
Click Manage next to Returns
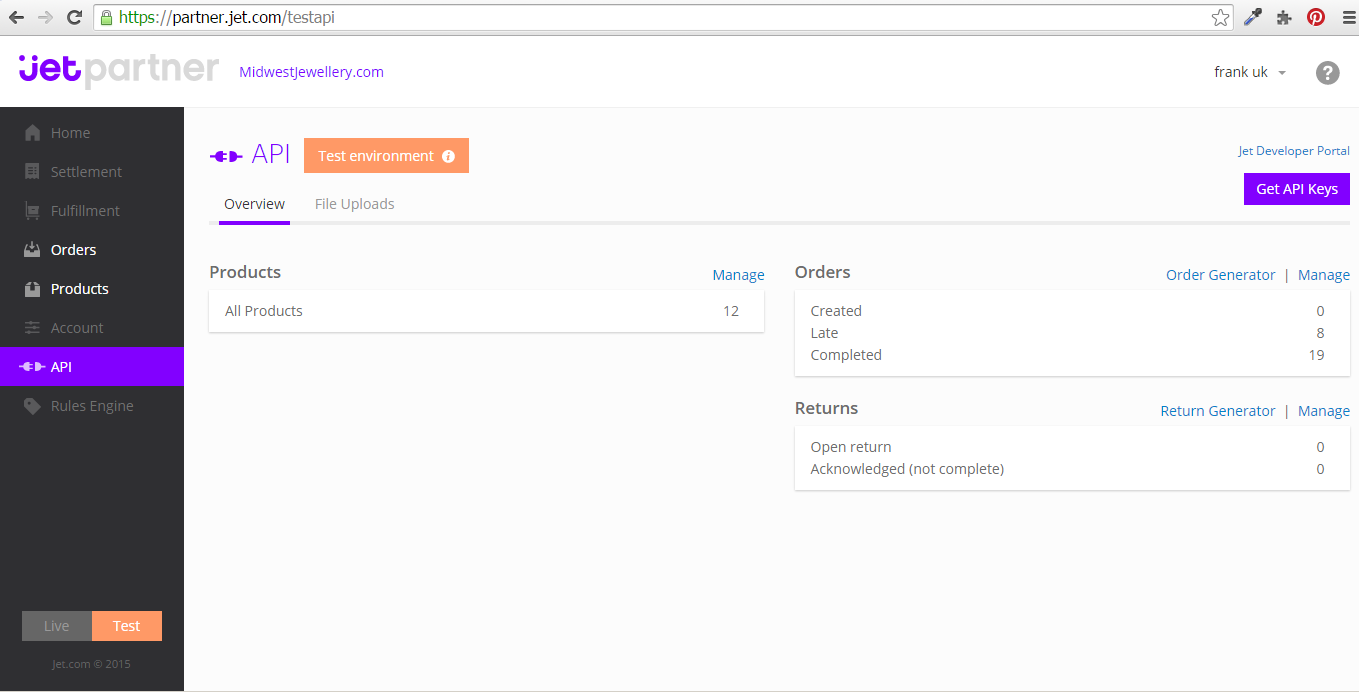(x=1324, y=411)
